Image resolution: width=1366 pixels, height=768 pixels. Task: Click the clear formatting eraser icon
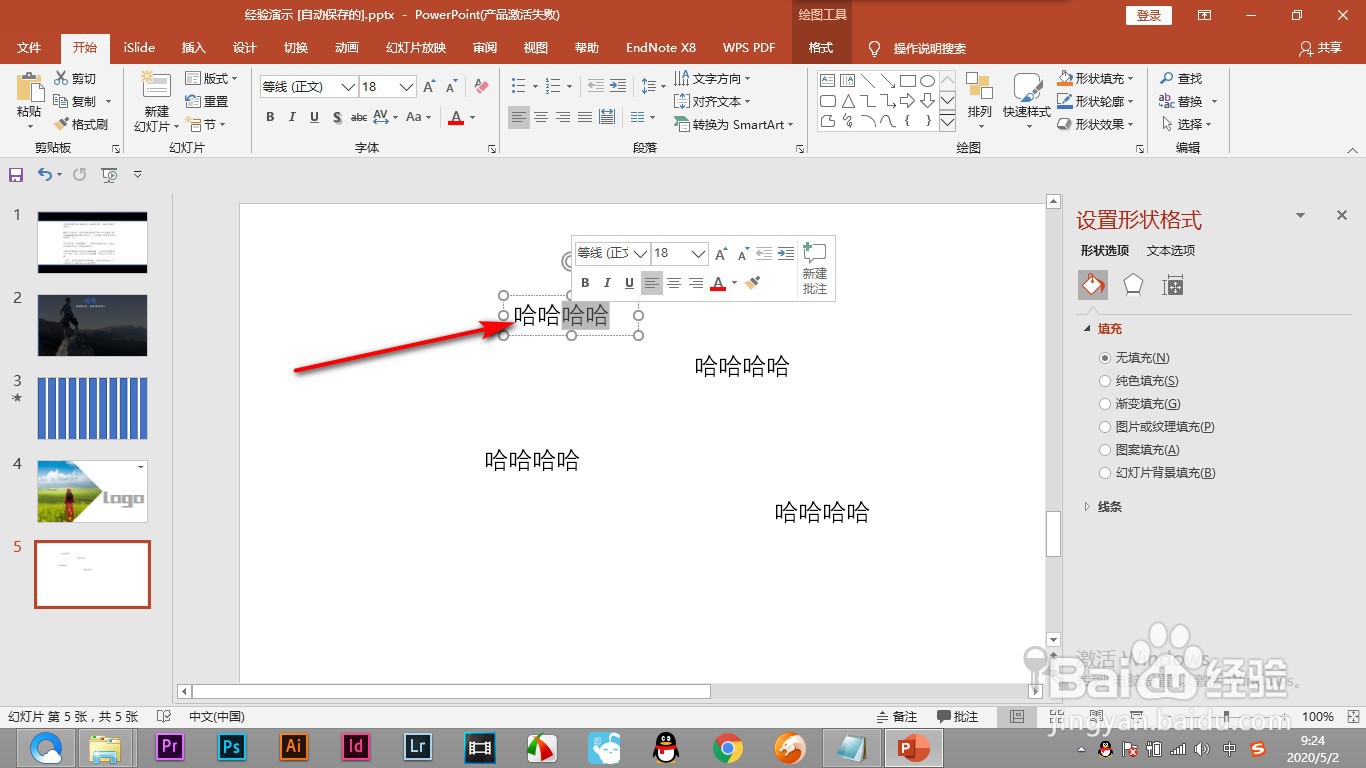coord(481,86)
